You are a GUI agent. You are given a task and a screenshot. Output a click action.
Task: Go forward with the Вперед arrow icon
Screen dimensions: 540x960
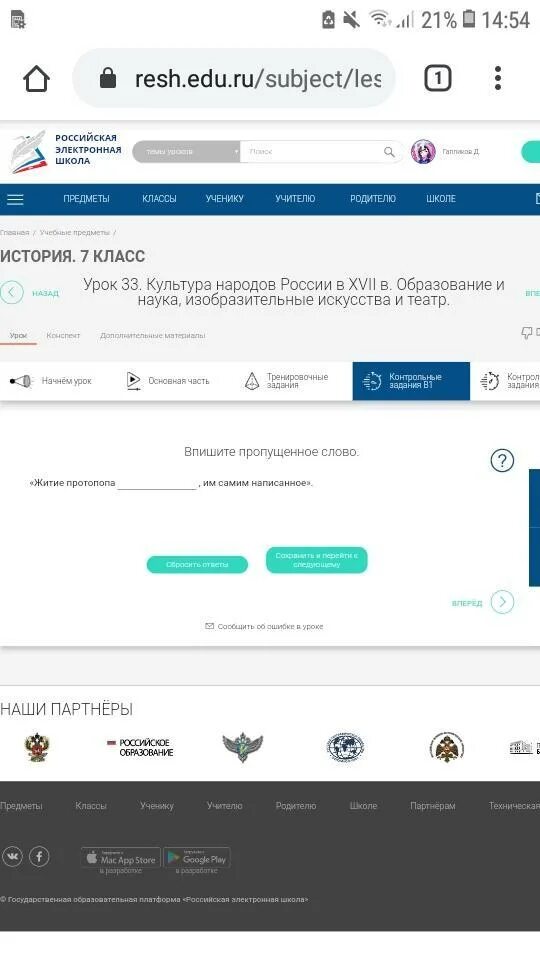tap(502, 602)
